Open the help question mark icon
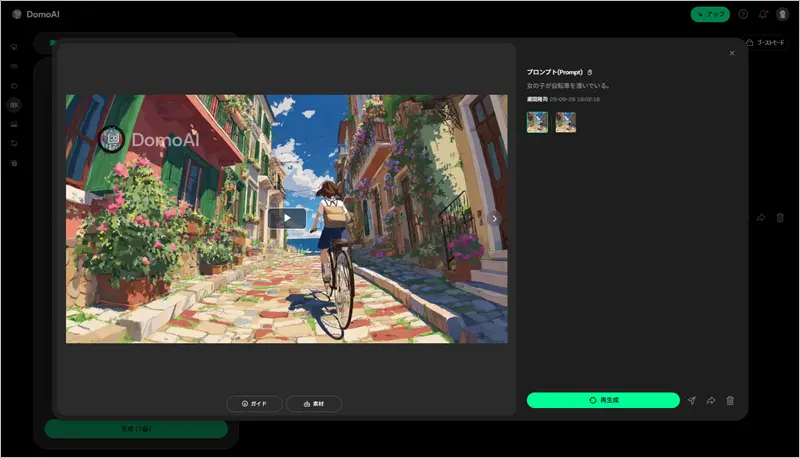The width and height of the screenshot is (800, 458). coord(743,14)
